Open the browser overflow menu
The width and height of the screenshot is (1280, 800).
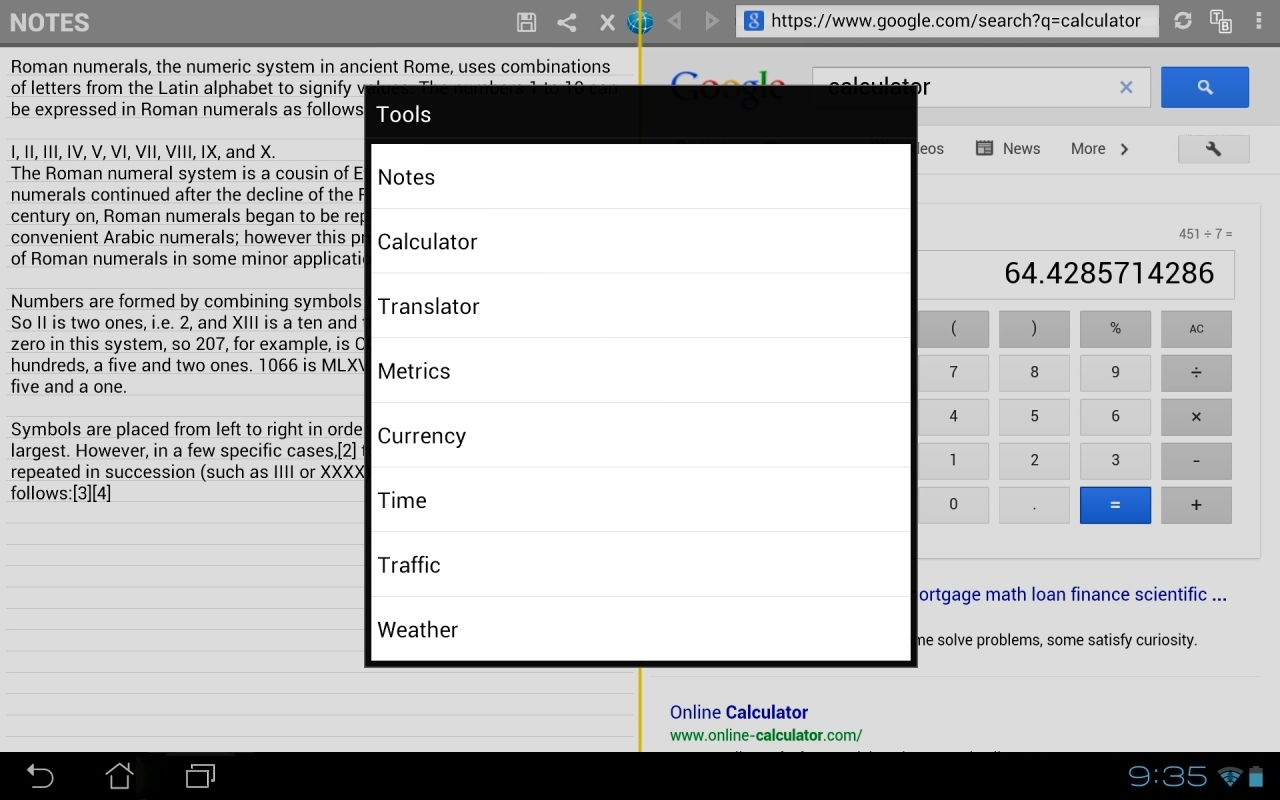pyautogui.click(x=1258, y=20)
